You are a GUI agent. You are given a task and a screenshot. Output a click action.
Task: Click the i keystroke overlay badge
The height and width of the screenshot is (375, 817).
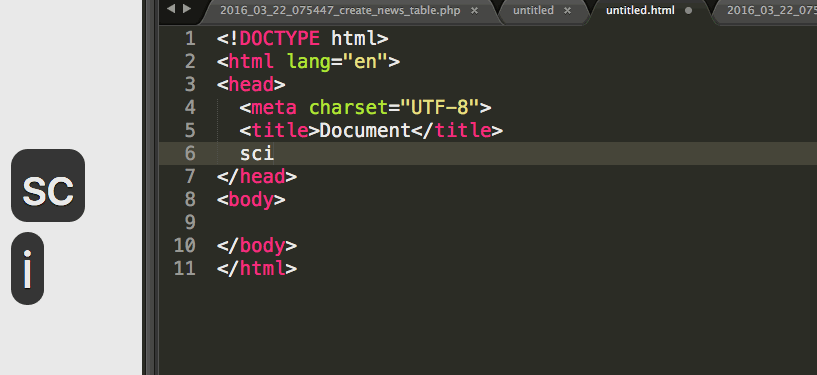[28, 268]
